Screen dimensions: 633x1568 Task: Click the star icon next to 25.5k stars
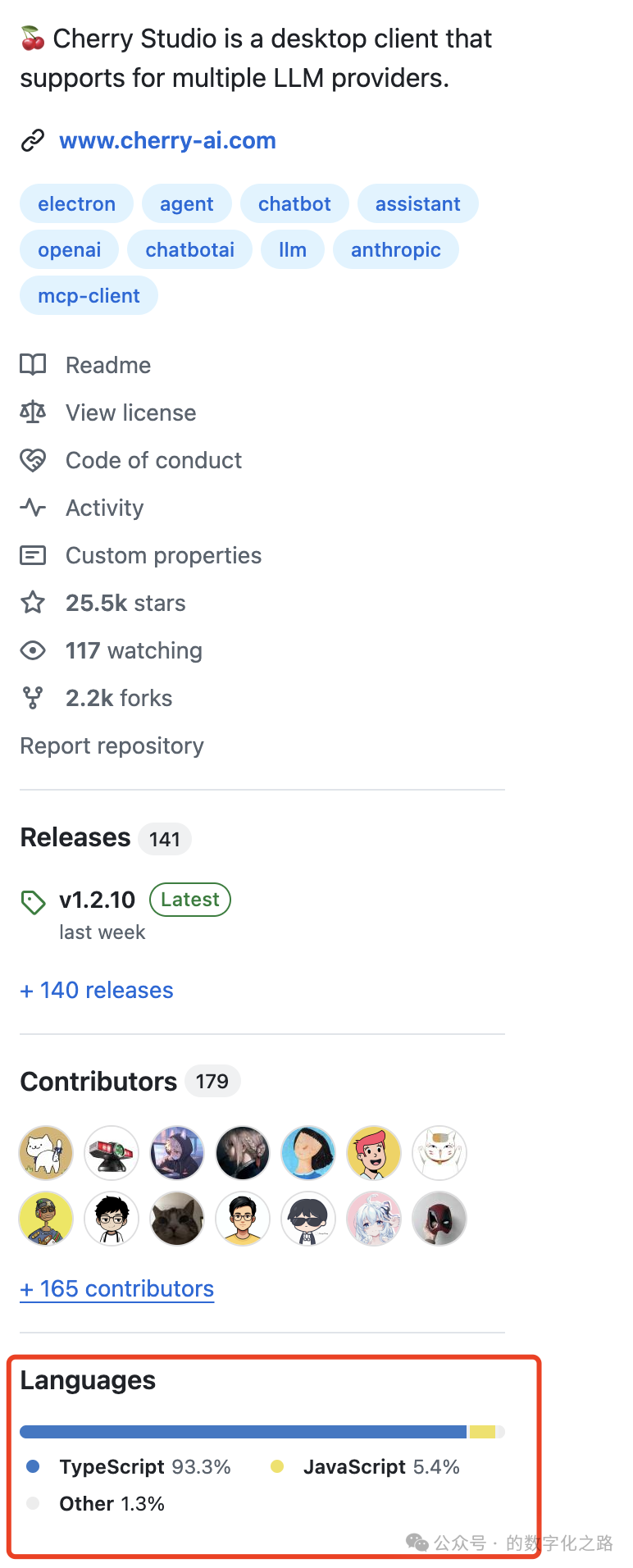[x=33, y=603]
